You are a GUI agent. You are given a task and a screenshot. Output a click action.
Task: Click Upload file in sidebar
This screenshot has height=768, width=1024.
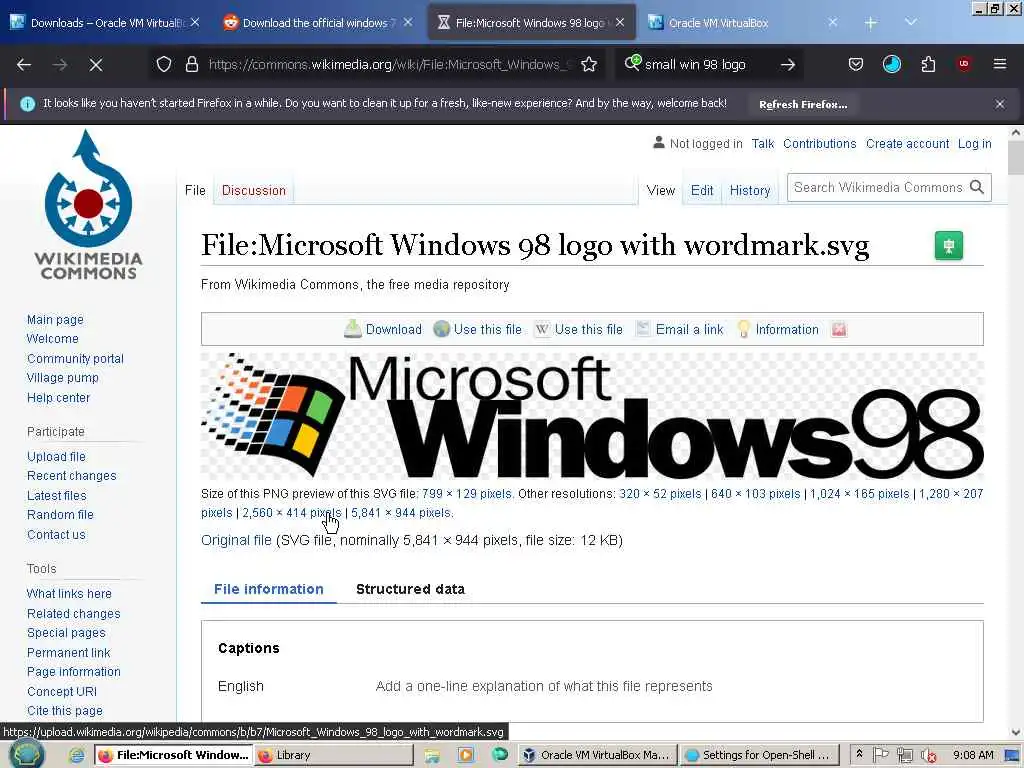click(56, 456)
